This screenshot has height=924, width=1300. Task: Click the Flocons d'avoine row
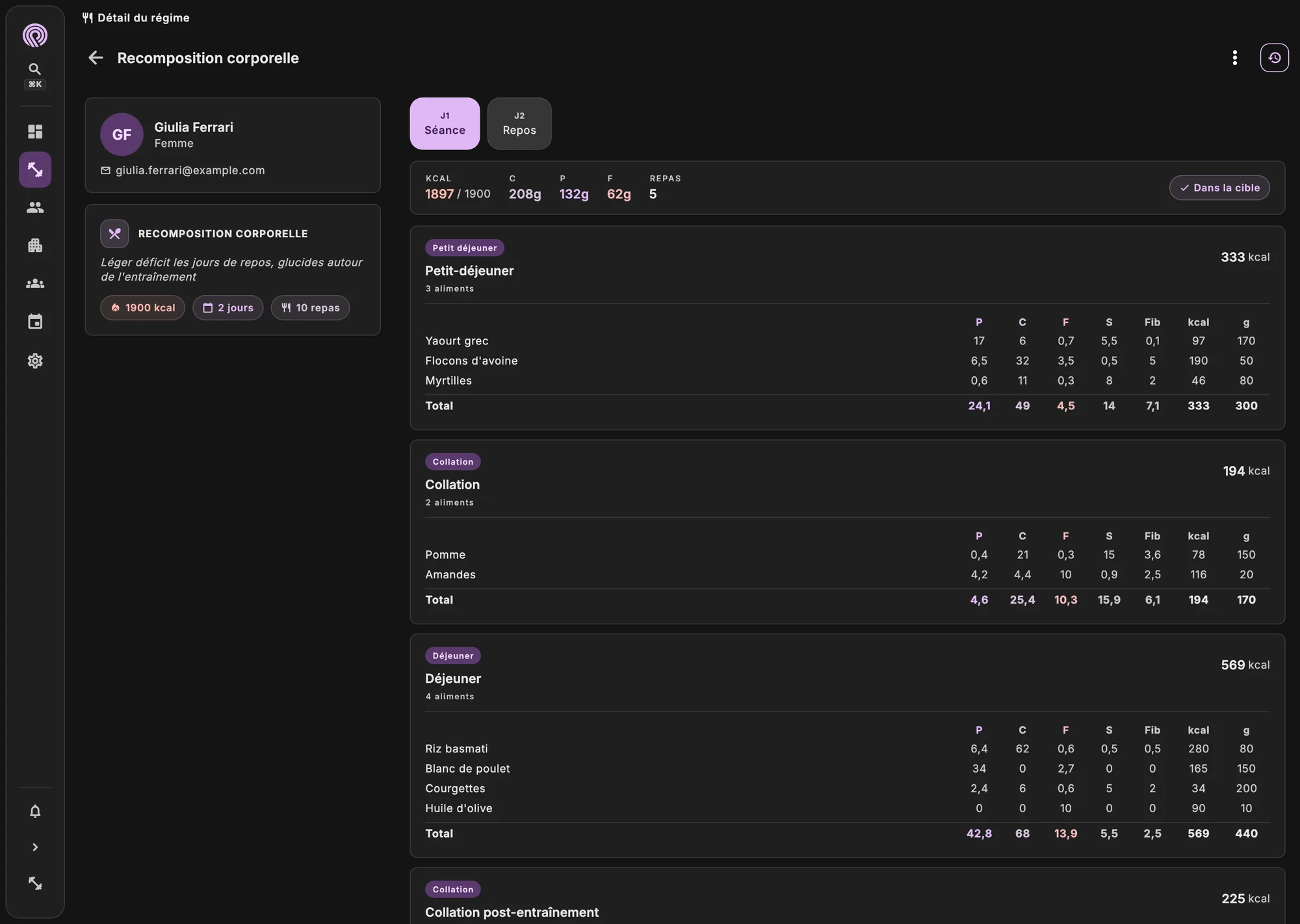[x=847, y=361]
